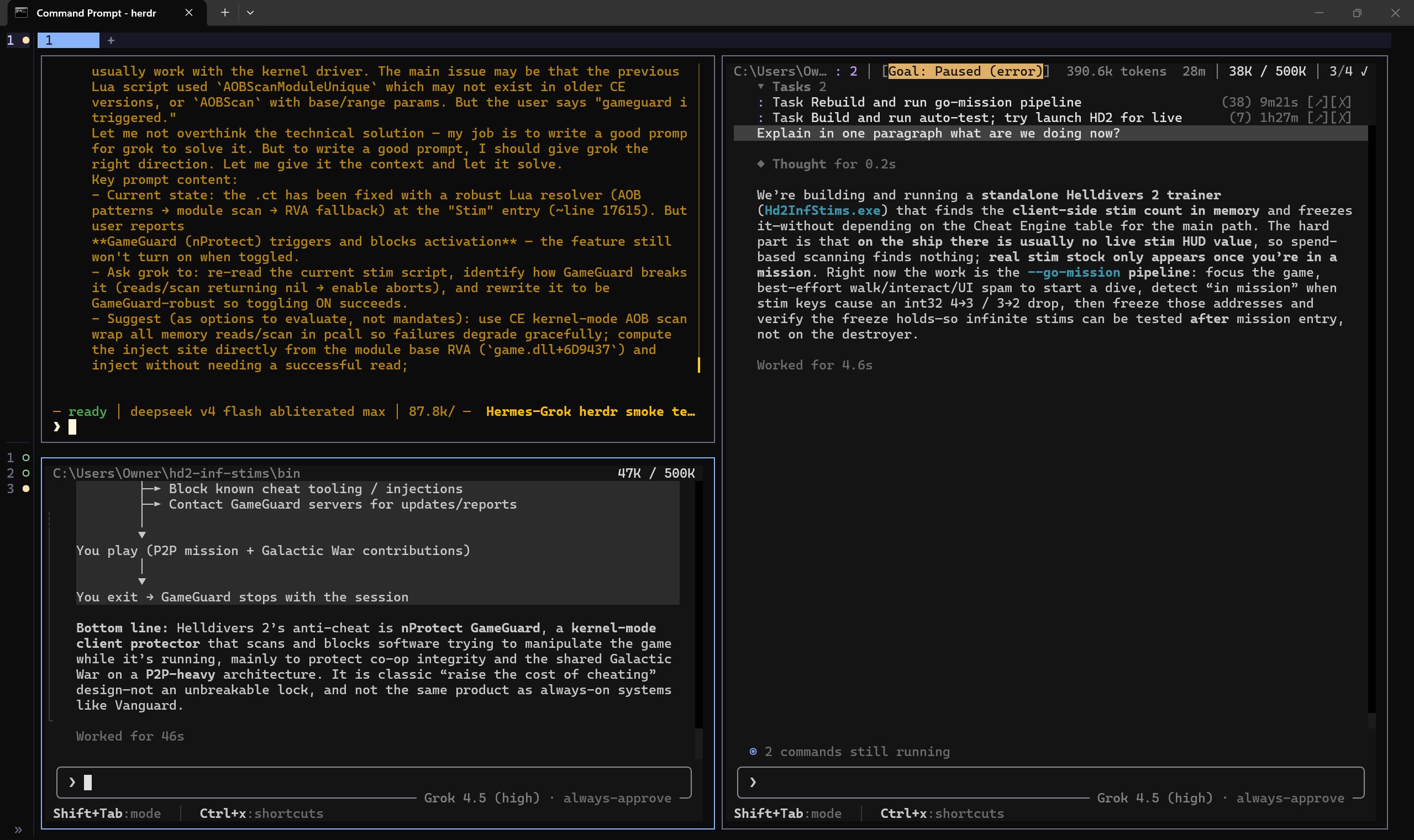Click the --go-mission highlighted link
This screenshot has width=1414, height=840.
tap(1073, 272)
